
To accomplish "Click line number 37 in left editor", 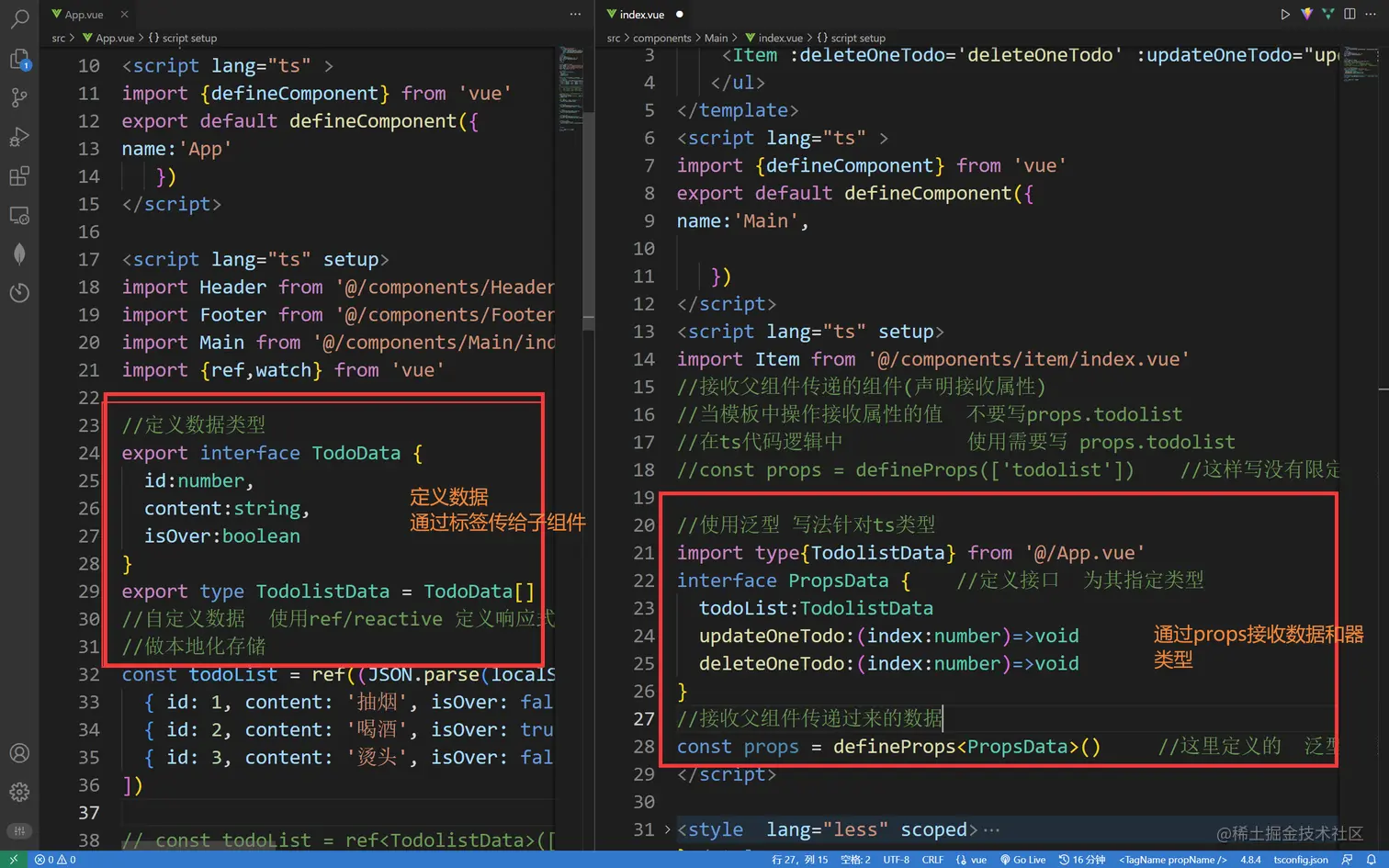I will click(x=88, y=813).
